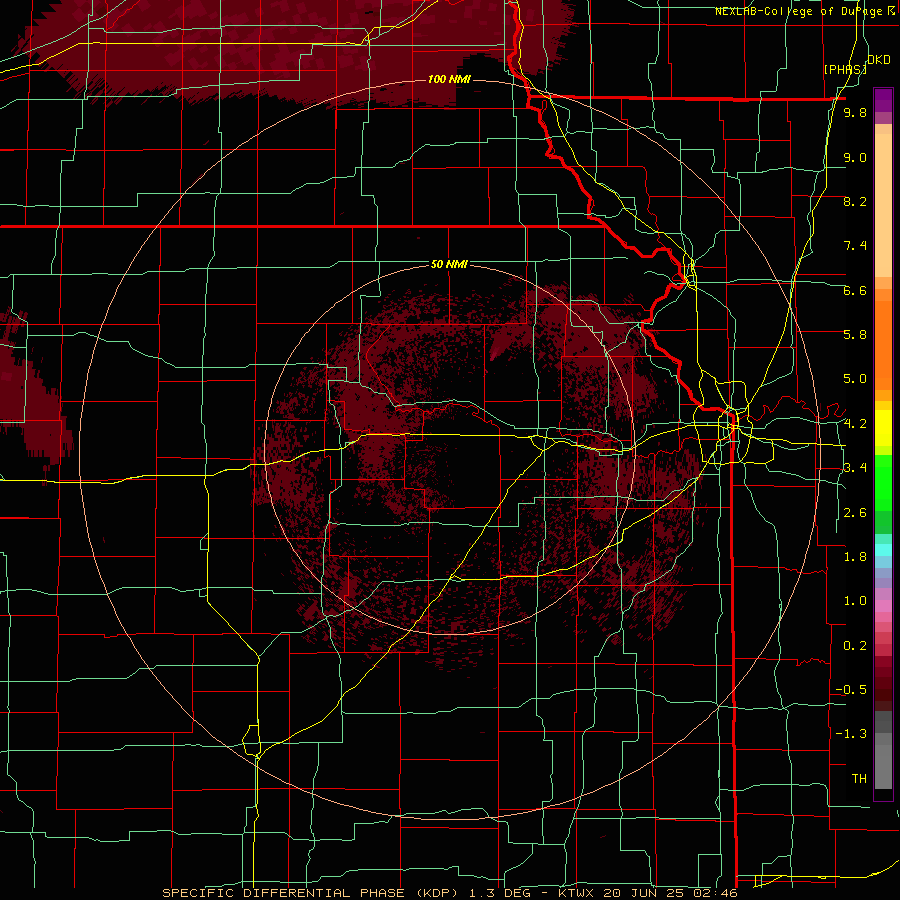Click the 1.0 value on color scale
Image resolution: width=900 pixels, height=900 pixels.
[x=855, y=601]
